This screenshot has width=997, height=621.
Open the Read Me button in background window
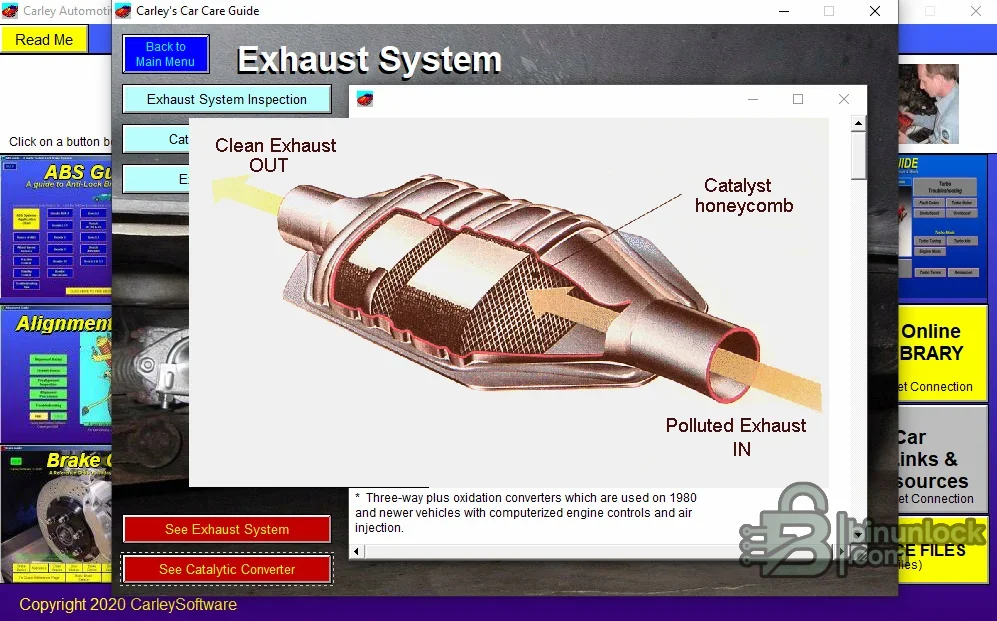point(44,39)
